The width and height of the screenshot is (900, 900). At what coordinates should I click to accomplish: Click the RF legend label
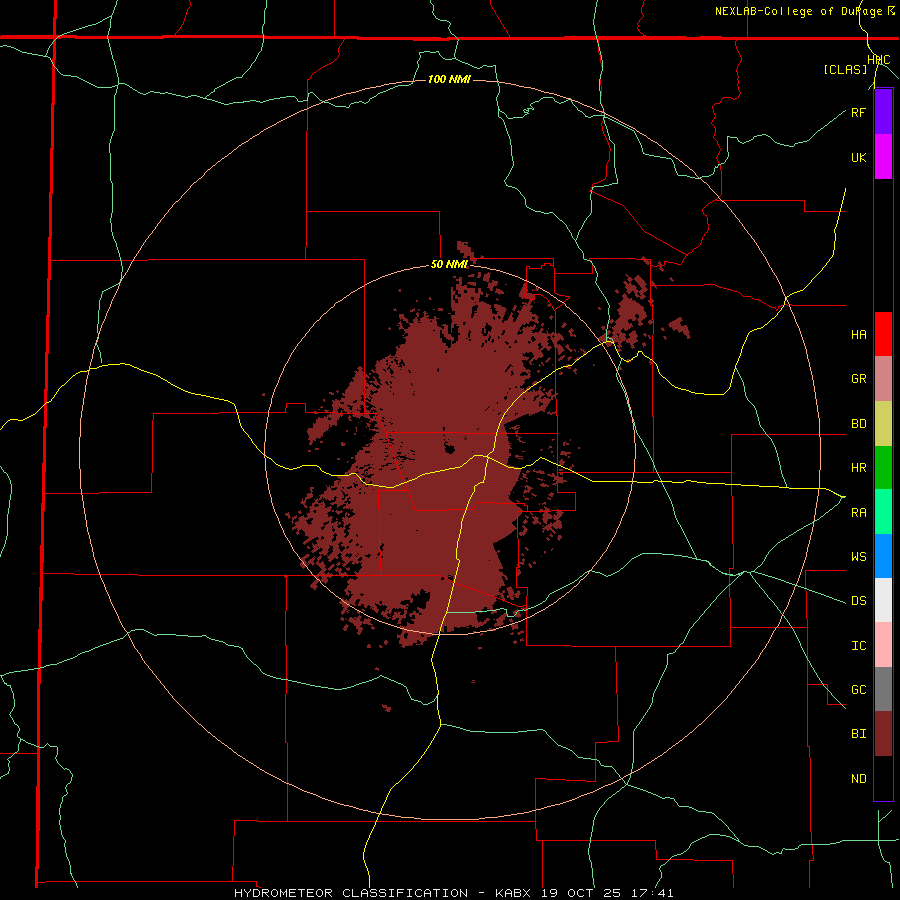pos(858,112)
